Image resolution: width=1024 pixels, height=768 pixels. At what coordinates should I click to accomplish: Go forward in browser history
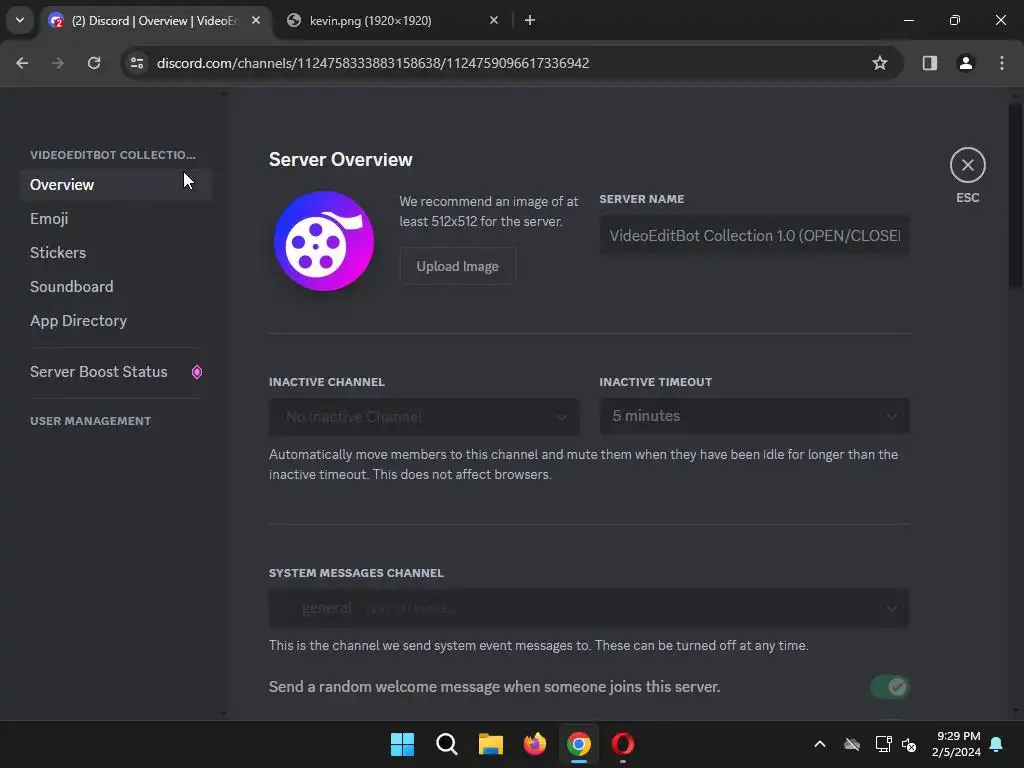(x=58, y=63)
